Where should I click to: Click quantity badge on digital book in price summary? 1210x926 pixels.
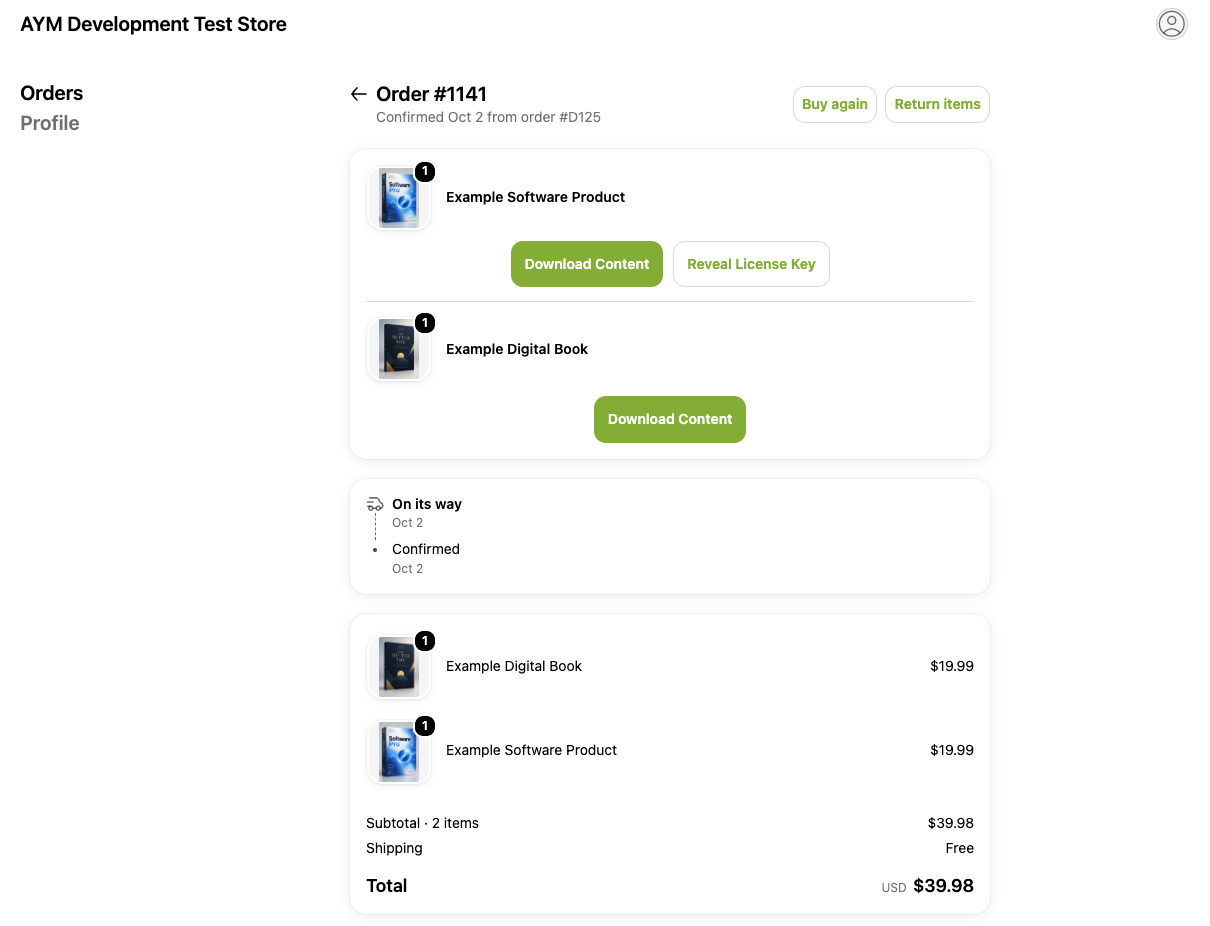[x=425, y=641]
